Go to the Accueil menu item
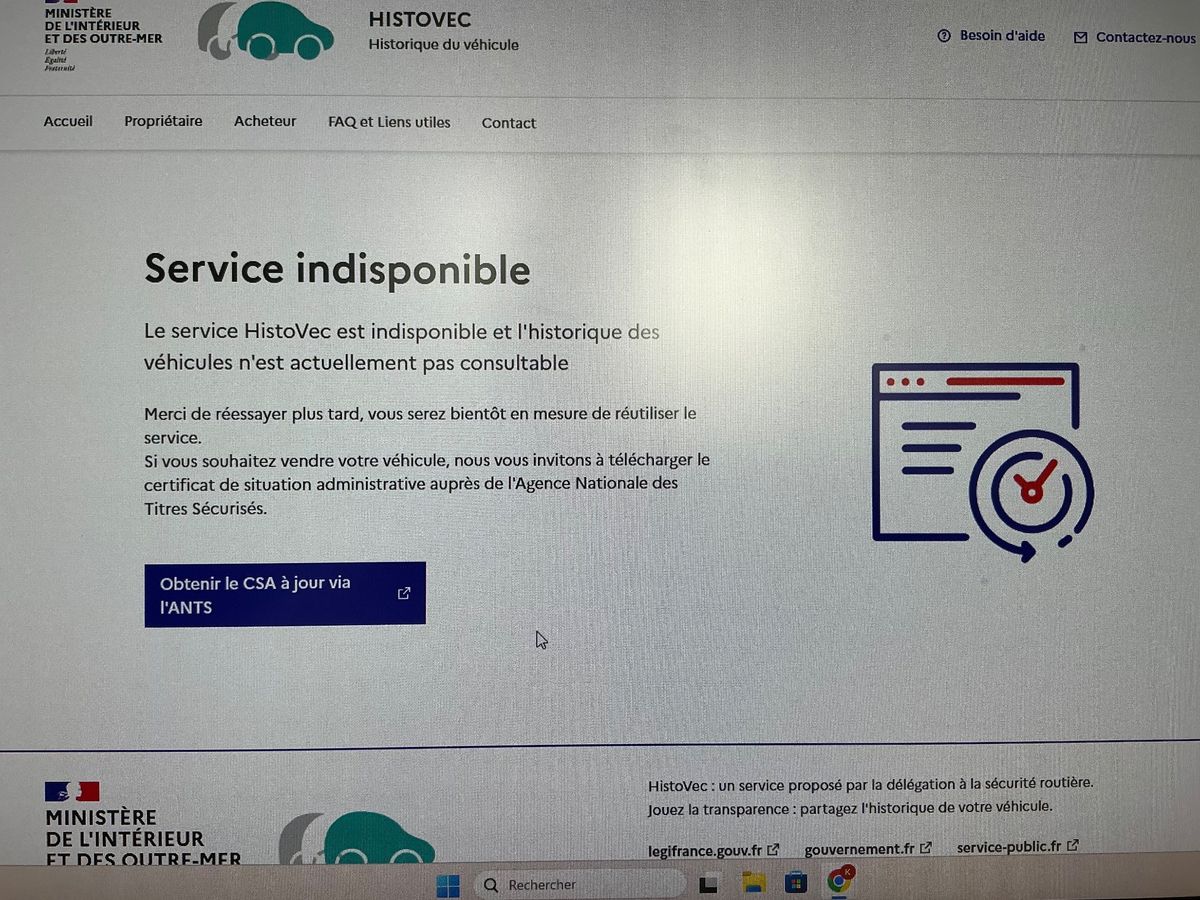1200x900 pixels. coord(68,121)
